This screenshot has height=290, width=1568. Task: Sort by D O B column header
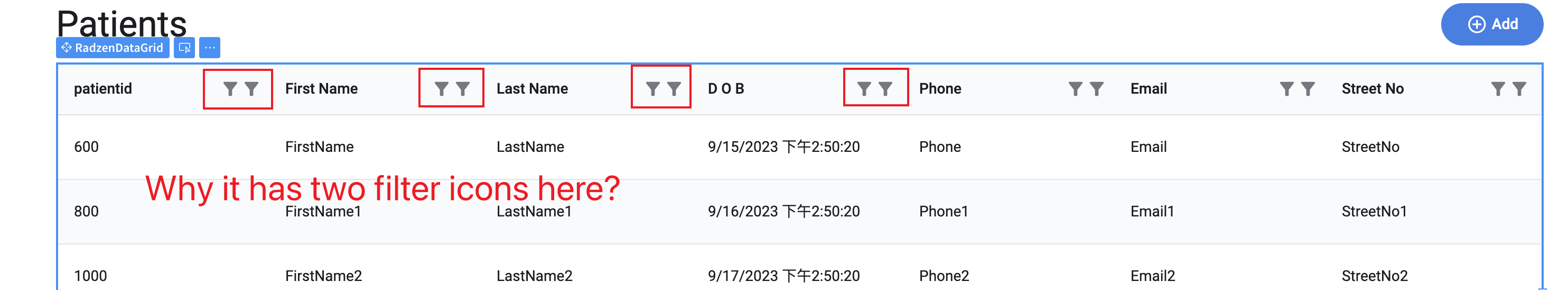point(726,89)
